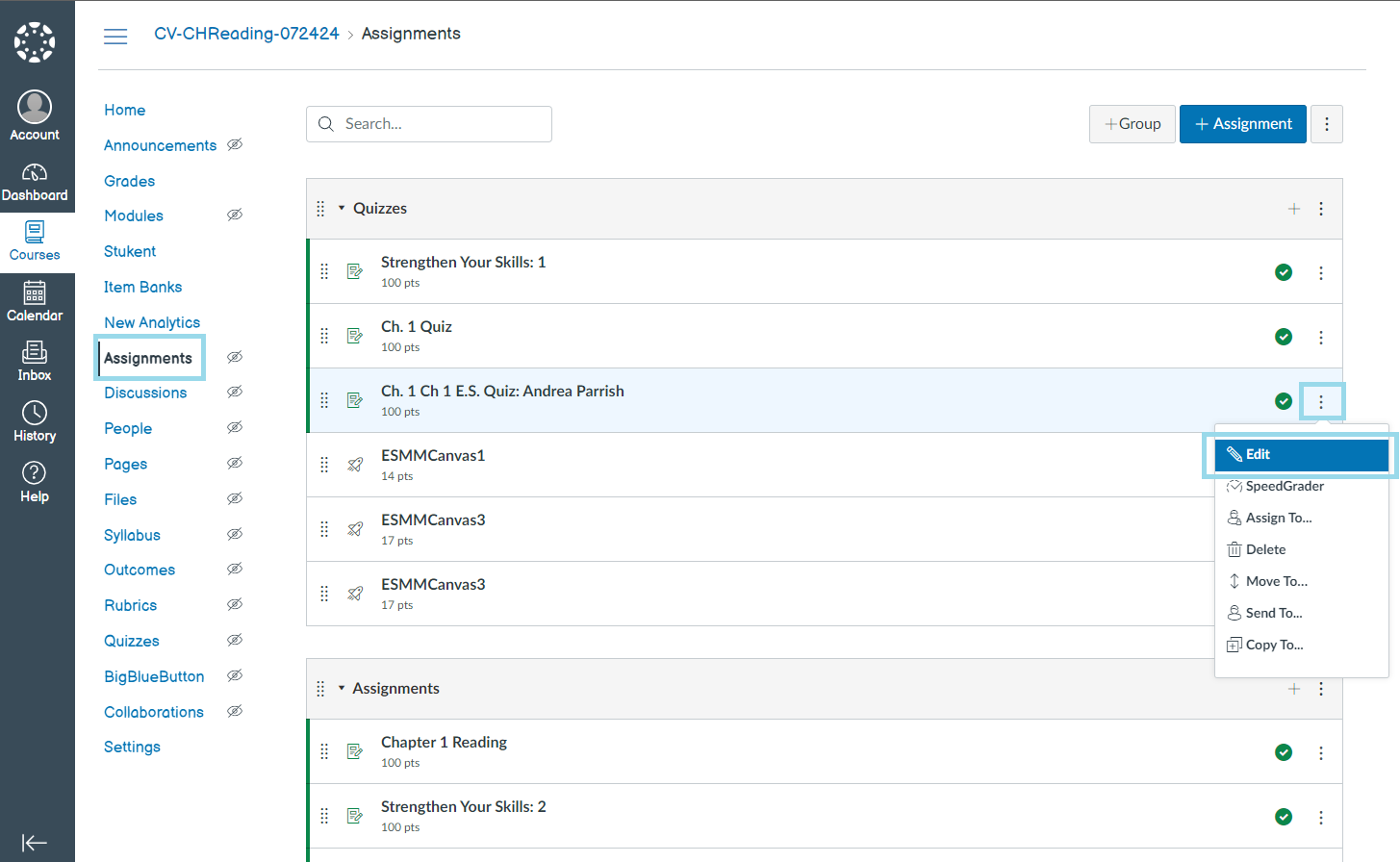Open course Settings link
This screenshot has width=1400, height=862.
coord(132,747)
